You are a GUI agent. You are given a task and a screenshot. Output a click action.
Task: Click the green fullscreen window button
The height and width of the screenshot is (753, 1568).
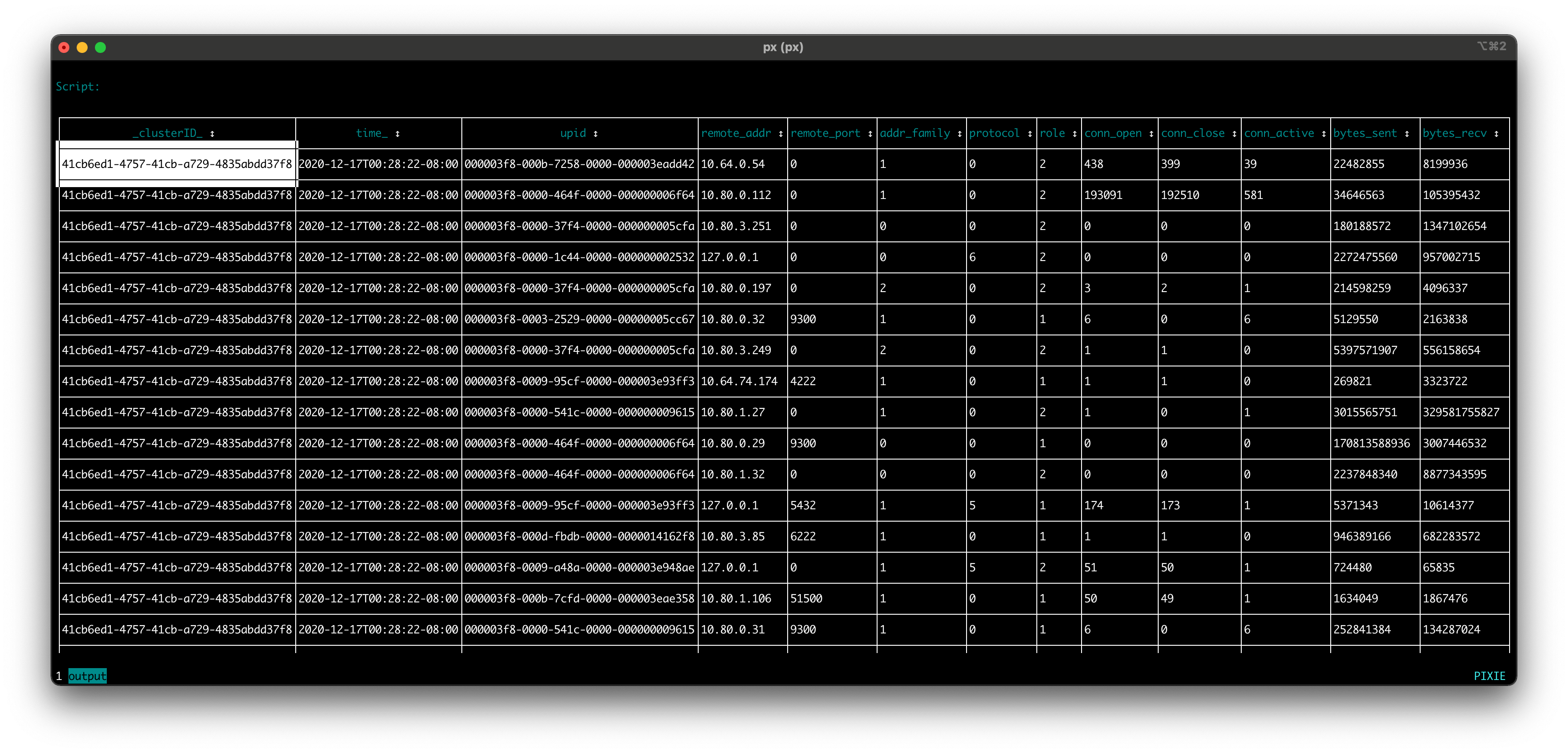100,47
